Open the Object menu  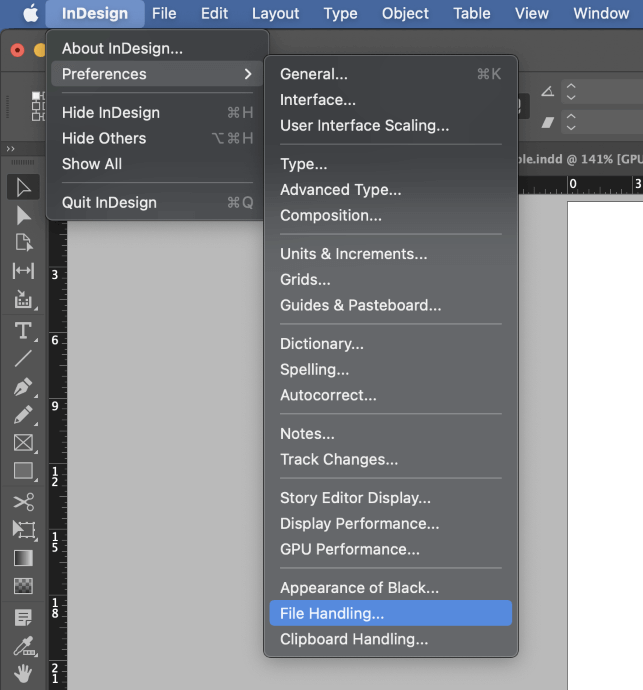(405, 14)
